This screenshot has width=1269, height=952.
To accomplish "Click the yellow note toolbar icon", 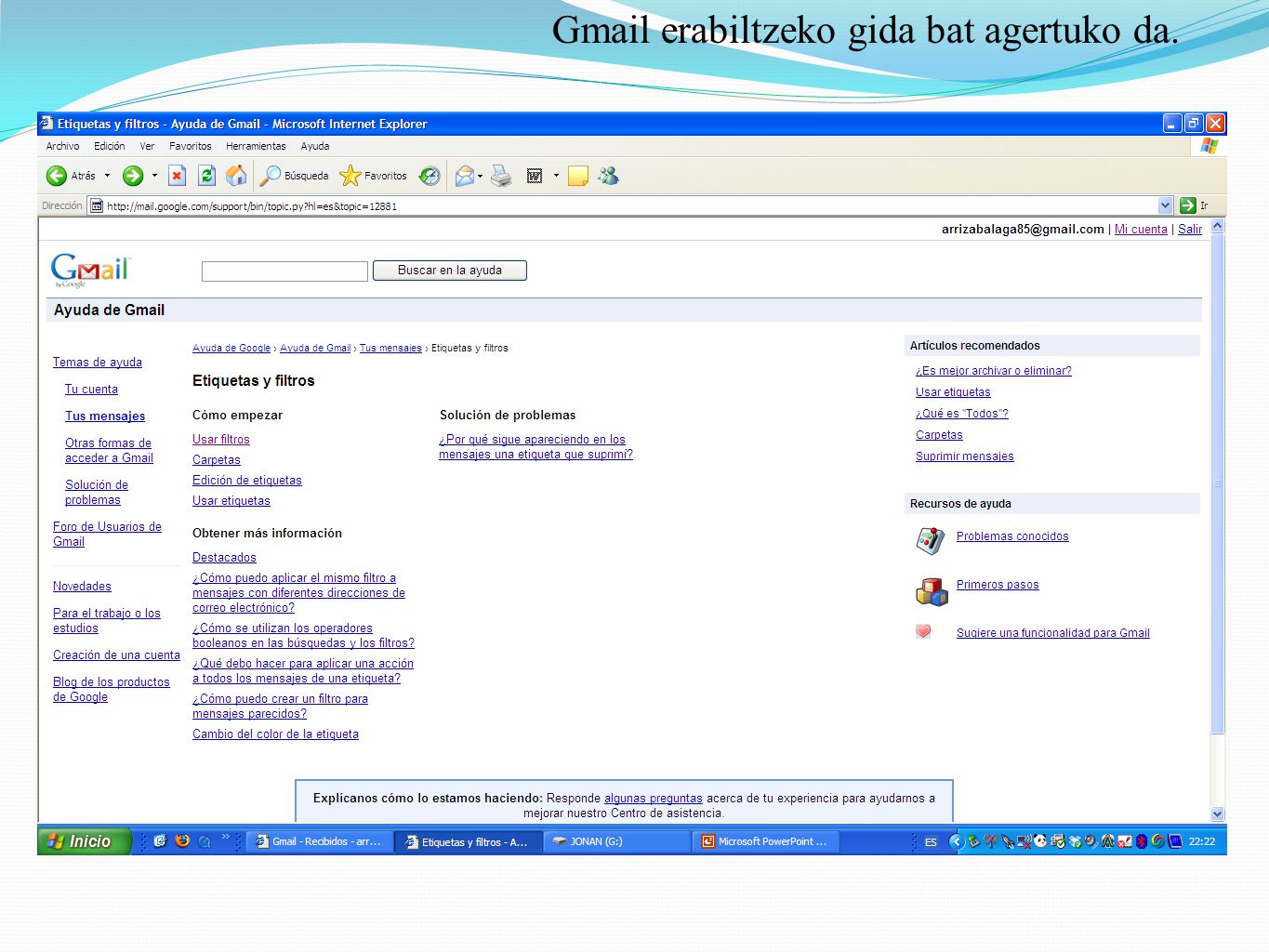I will [x=577, y=176].
